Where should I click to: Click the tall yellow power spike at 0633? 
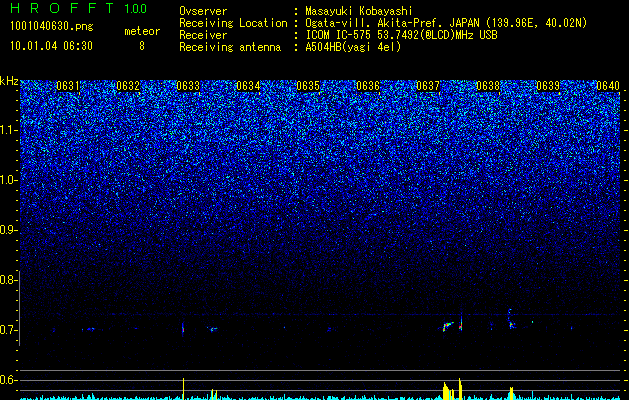click(183, 389)
